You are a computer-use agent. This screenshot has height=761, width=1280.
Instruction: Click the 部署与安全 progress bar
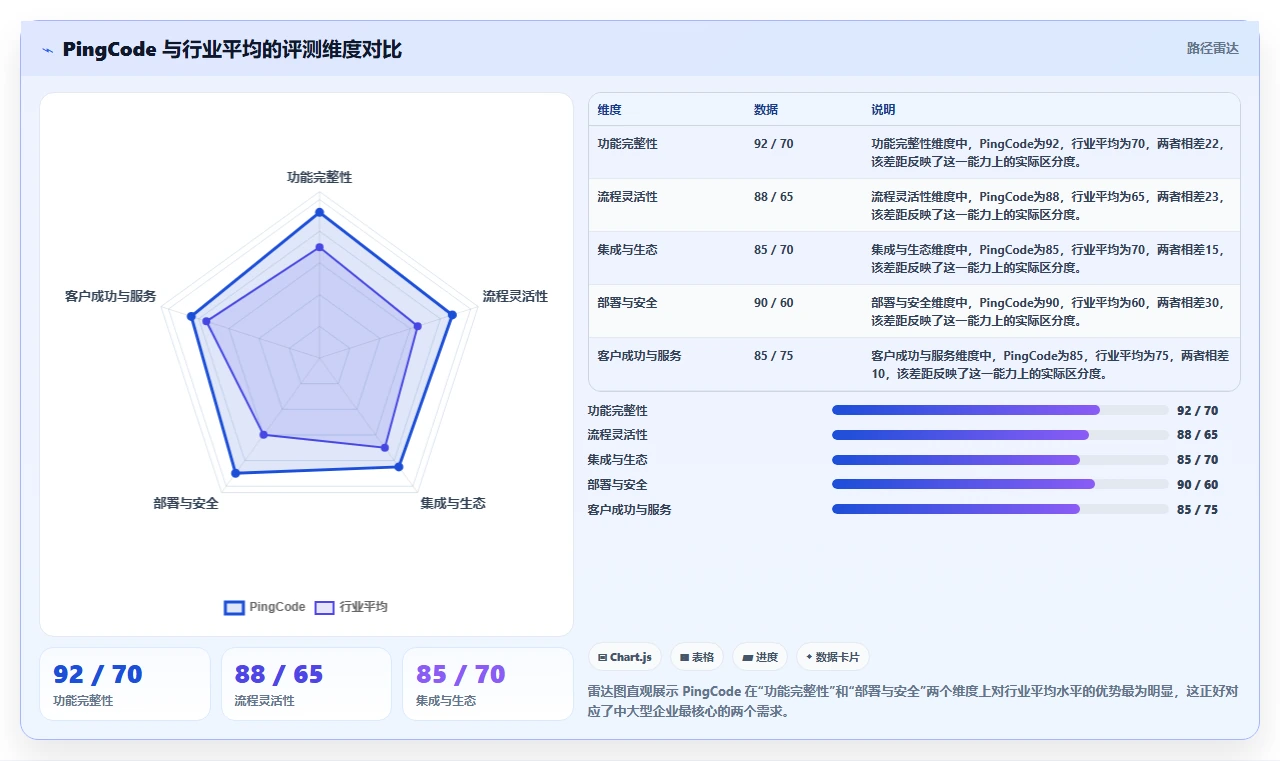coord(1000,484)
